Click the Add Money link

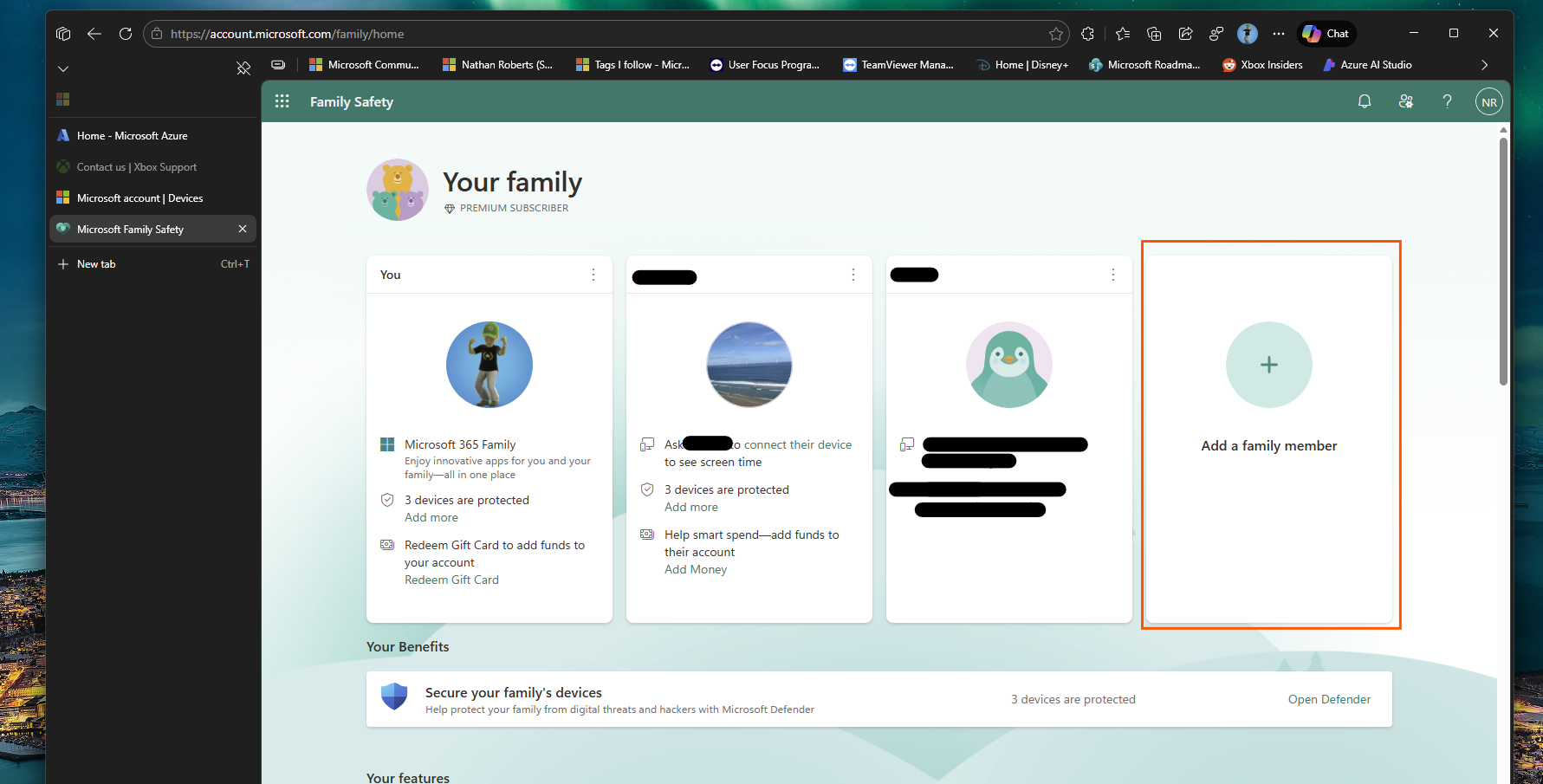click(696, 570)
